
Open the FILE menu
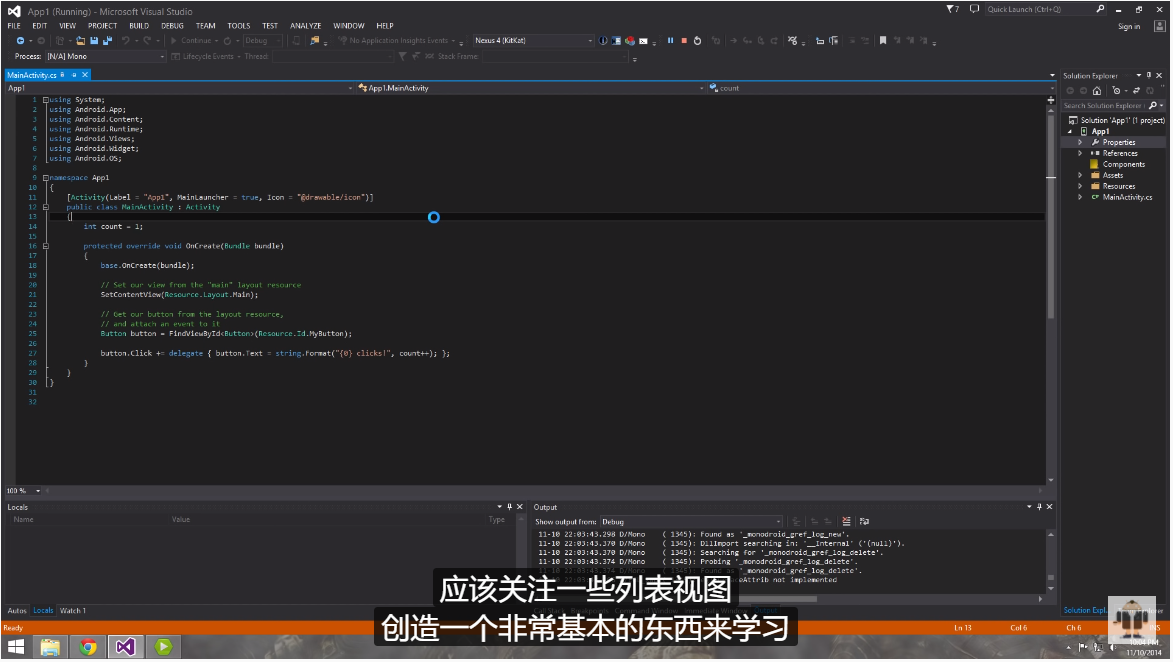click(x=14, y=25)
